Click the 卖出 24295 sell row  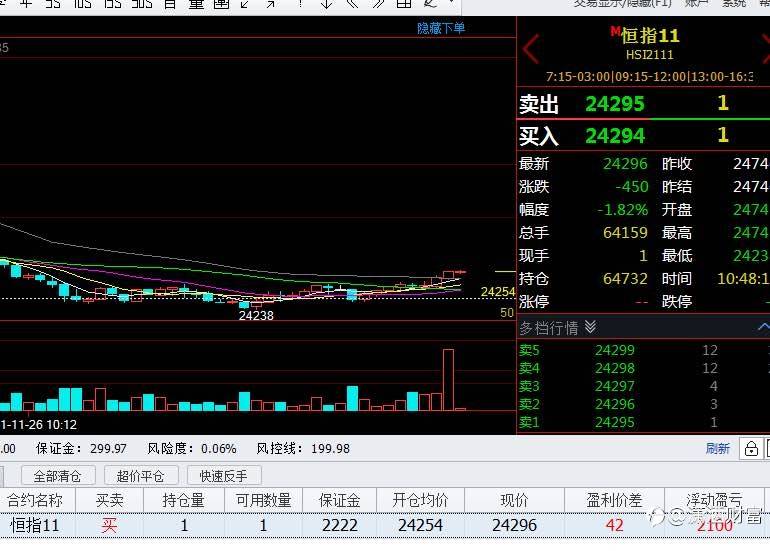tap(643, 104)
